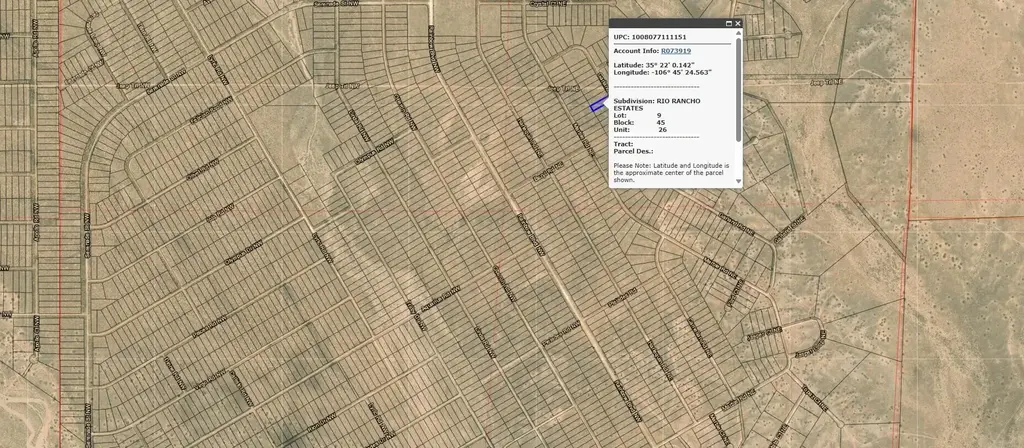This screenshot has height=448, width=1024.
Task: Click the Lot: 9 line
Action: [x=638, y=115]
